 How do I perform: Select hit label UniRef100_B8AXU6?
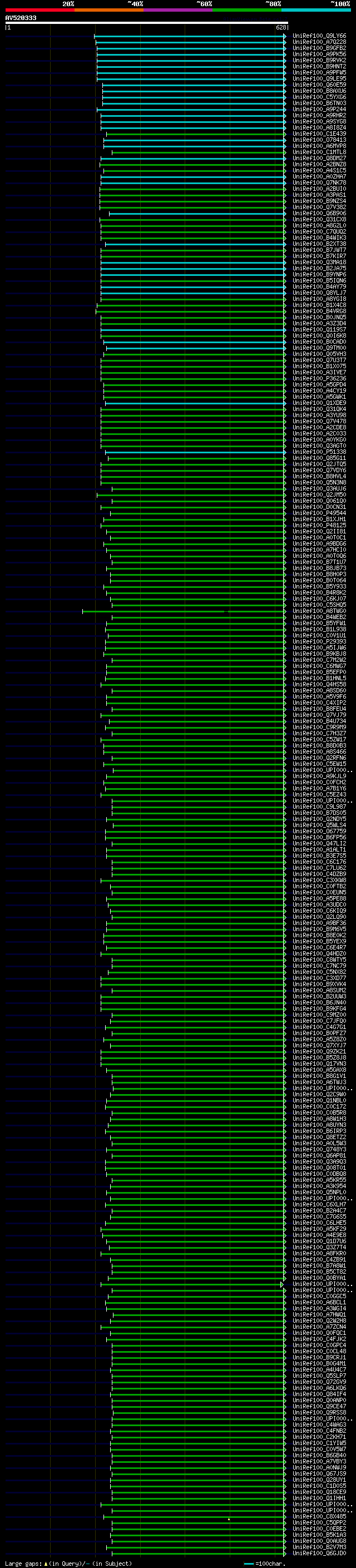click(319, 91)
